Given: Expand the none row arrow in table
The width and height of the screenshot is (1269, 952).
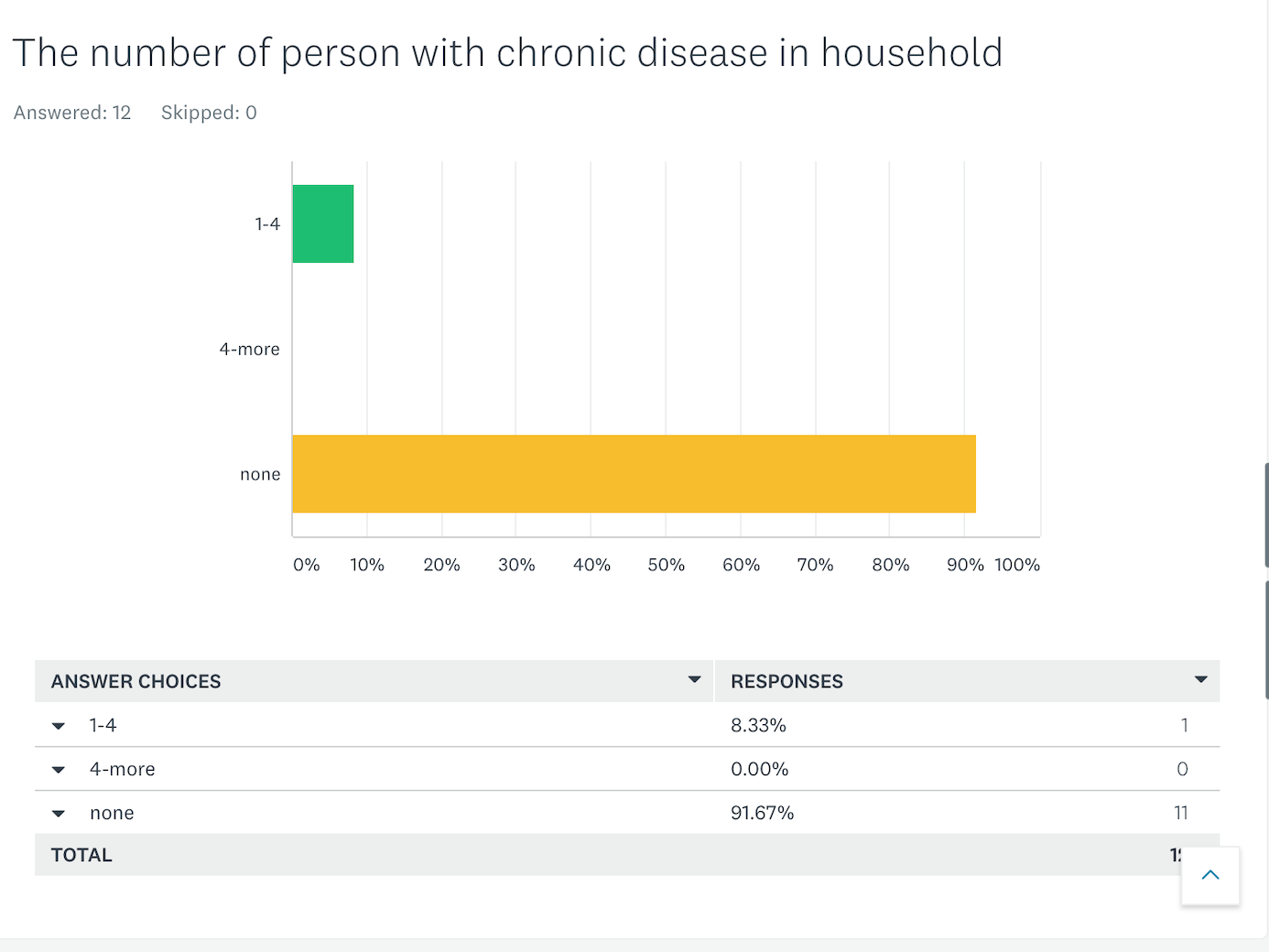Looking at the screenshot, I should (x=59, y=814).
